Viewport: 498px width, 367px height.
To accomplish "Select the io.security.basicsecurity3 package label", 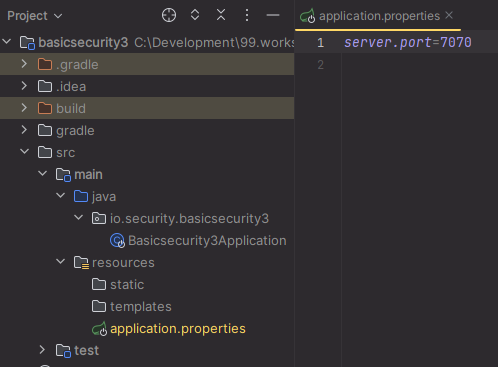I will point(189,219).
